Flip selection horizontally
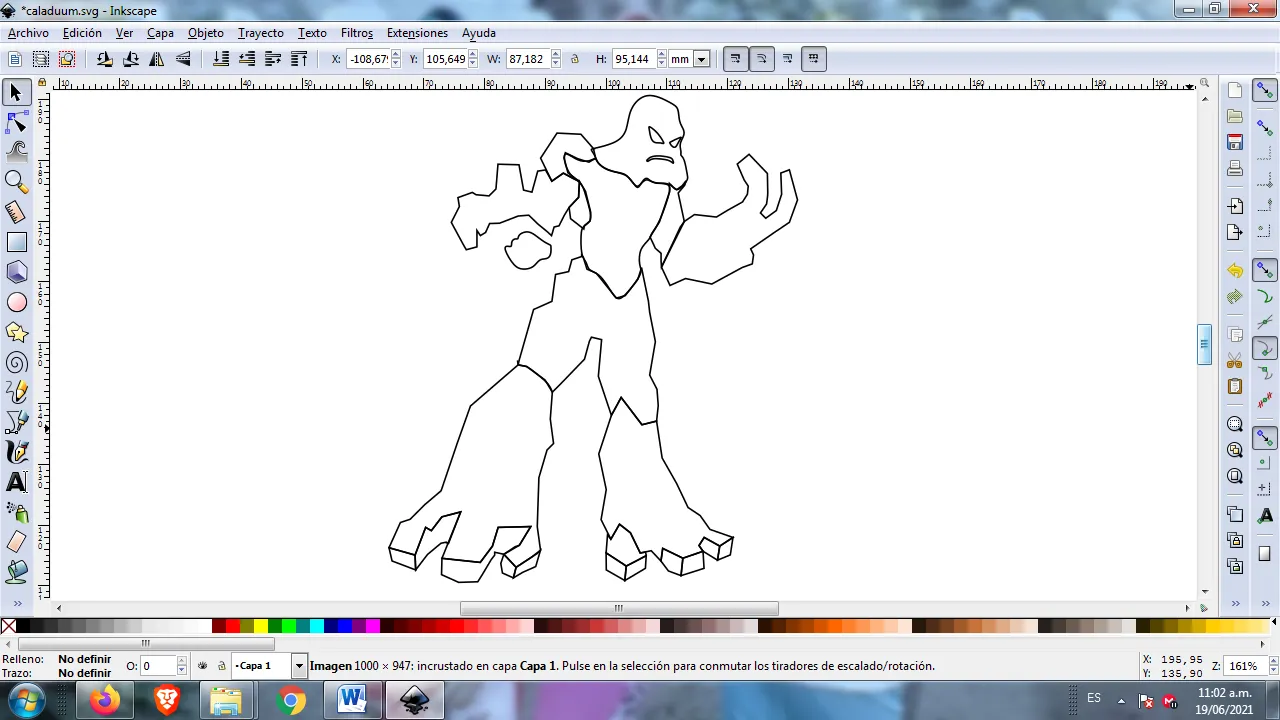Image resolution: width=1280 pixels, height=720 pixels. click(157, 59)
